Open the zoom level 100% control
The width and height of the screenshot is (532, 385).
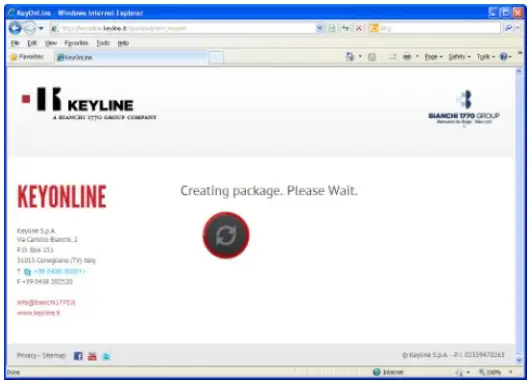(x=490, y=372)
